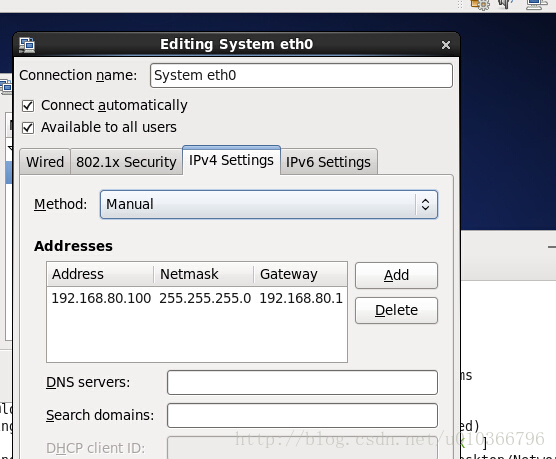Click the network icon behind dialog's left edge
This screenshot has height=459, width=556.
tap(6, 87)
